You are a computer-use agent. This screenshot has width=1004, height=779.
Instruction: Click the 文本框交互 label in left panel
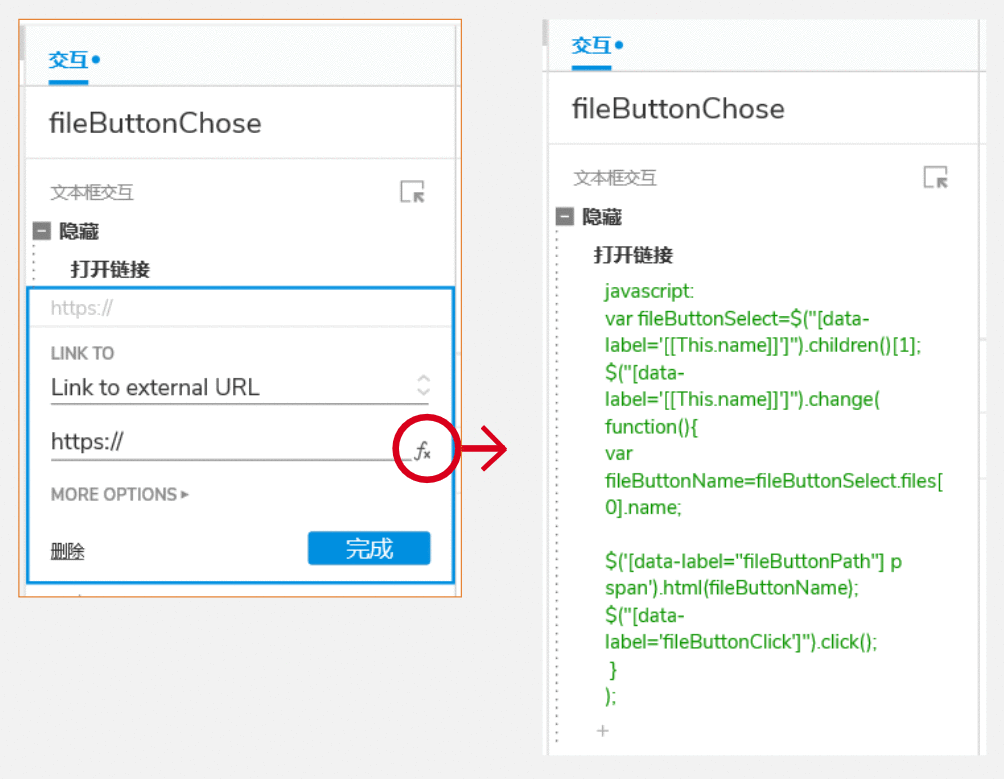(92, 192)
